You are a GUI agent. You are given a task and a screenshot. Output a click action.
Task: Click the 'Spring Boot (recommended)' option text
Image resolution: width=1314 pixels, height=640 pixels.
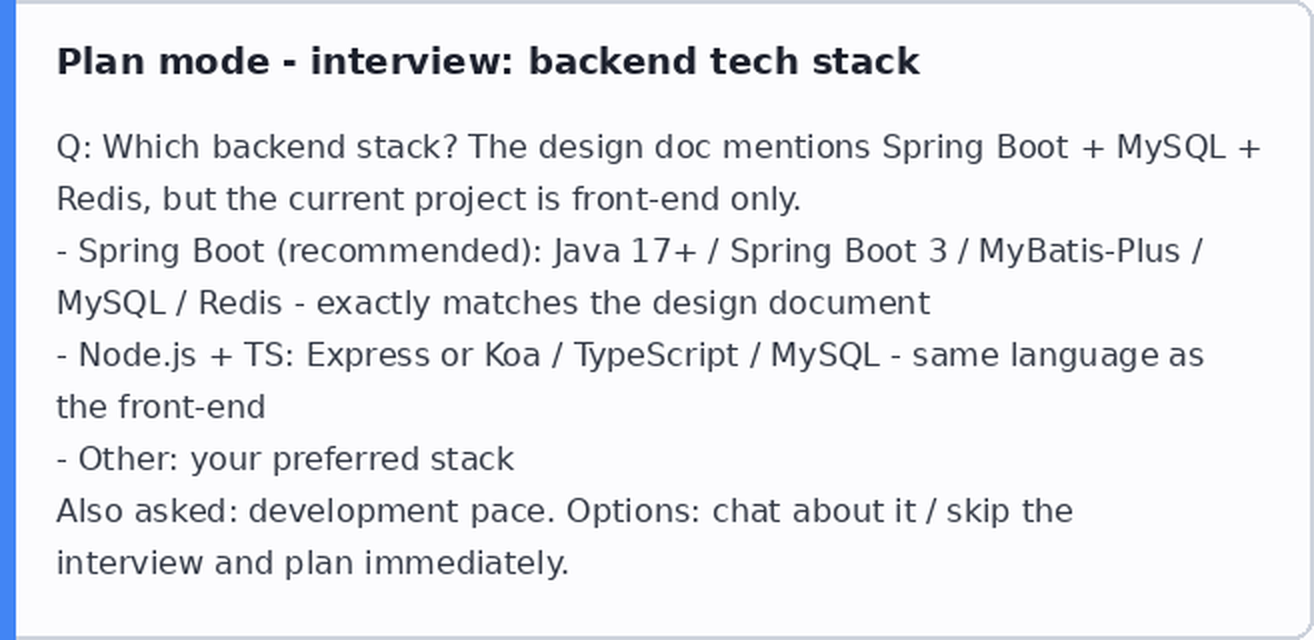[311, 252]
